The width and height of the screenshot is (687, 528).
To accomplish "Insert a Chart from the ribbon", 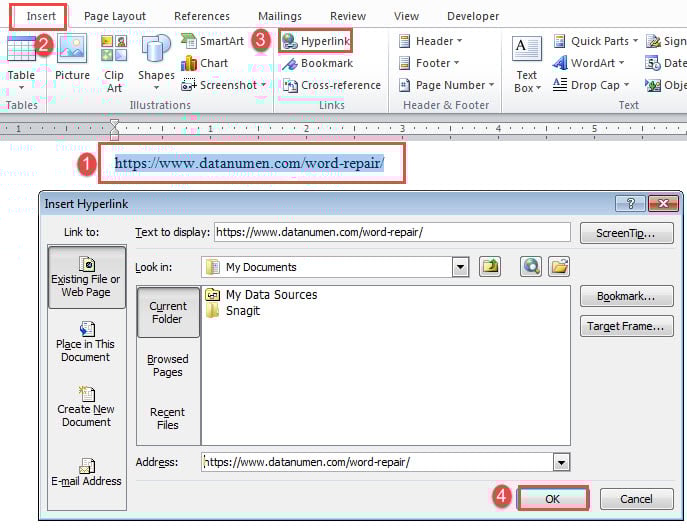I will pyautogui.click(x=205, y=63).
